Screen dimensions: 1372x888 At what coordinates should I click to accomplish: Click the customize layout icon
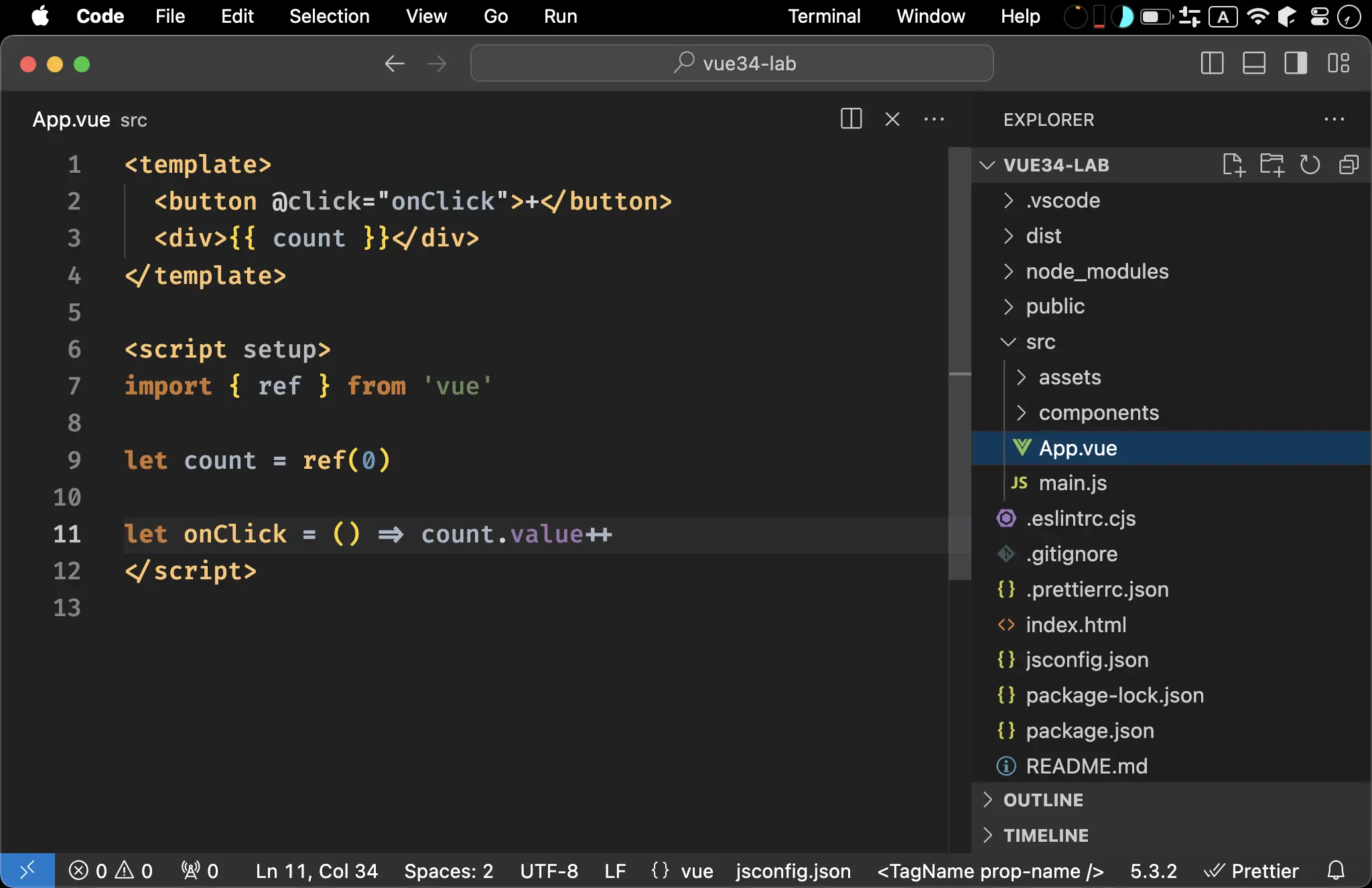click(1340, 63)
